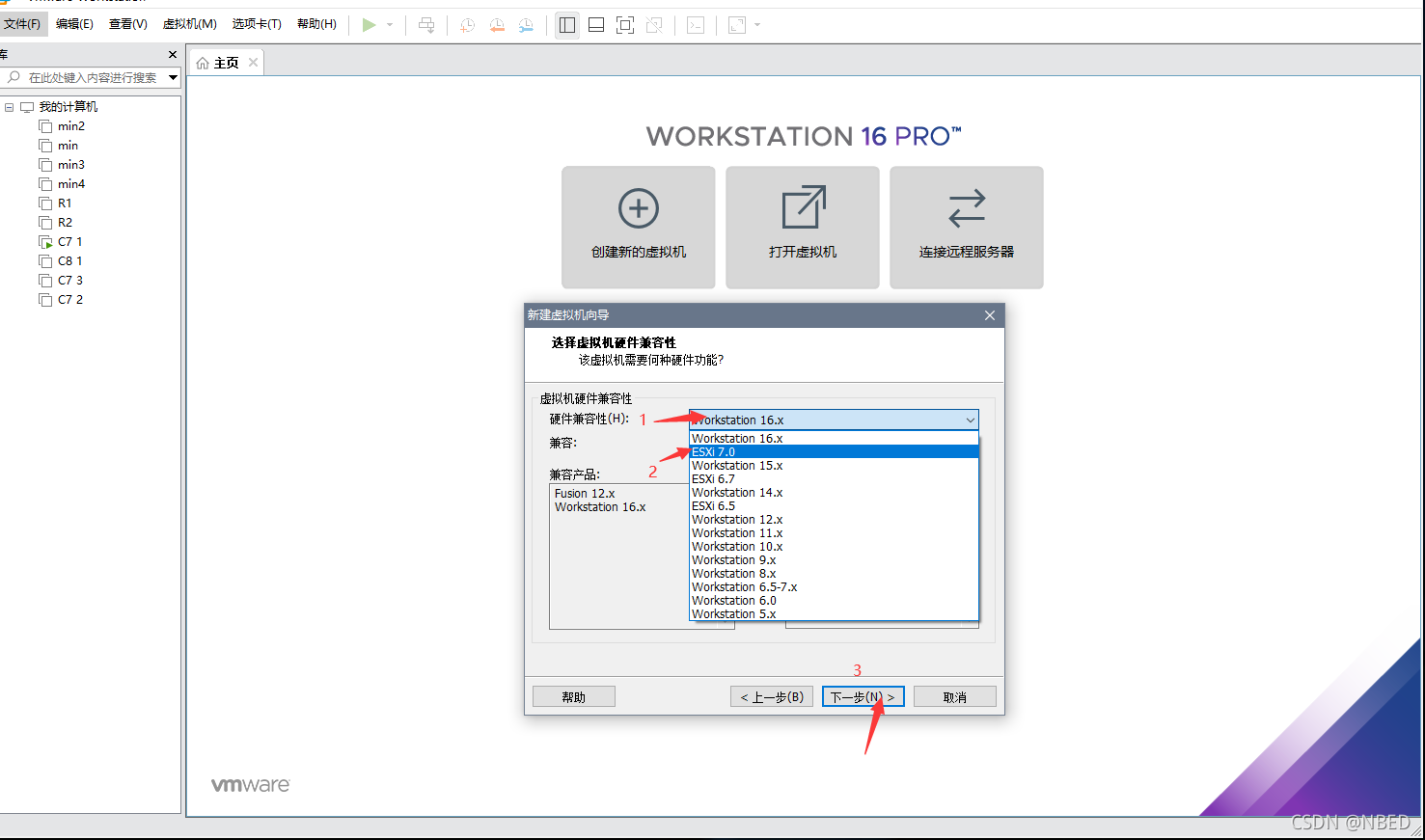Open the 虚拟机(M) menu
The width and height of the screenshot is (1425, 840).
point(190,24)
